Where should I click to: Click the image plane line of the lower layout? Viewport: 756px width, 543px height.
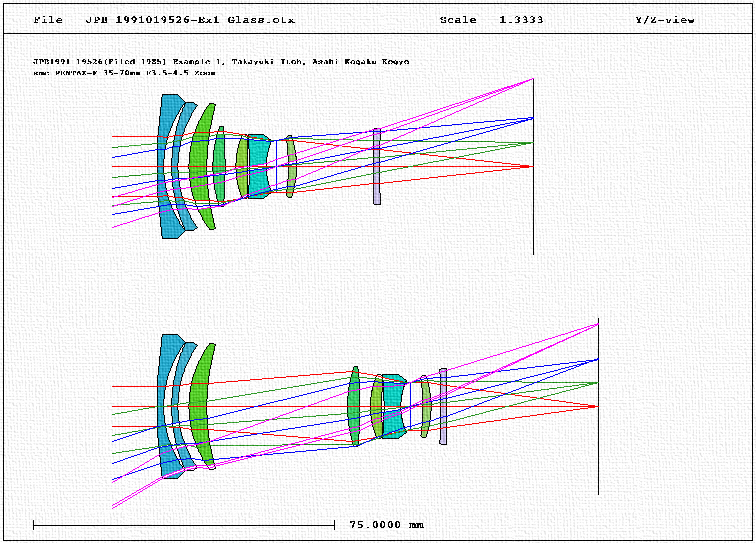tap(598, 407)
